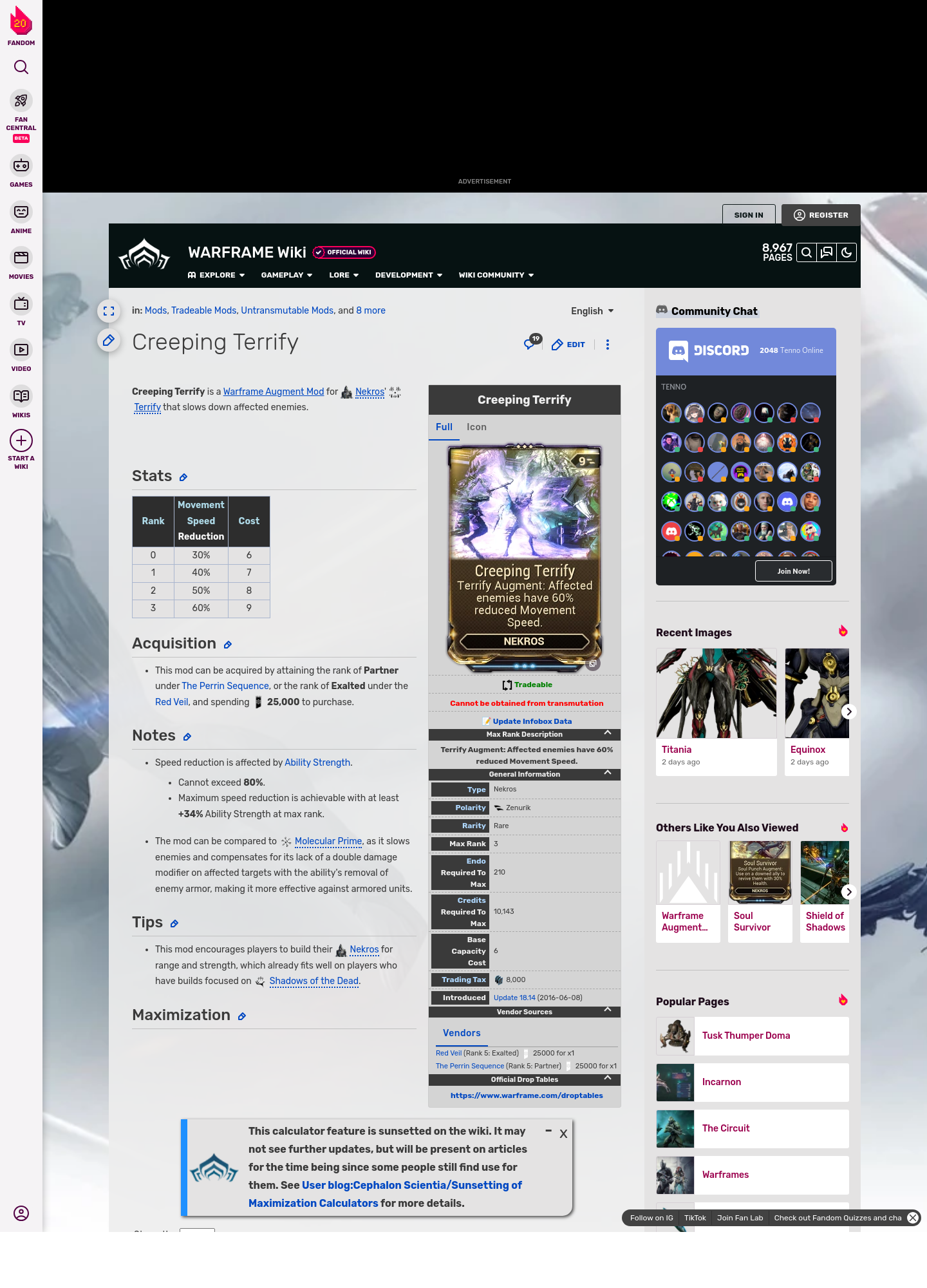Image resolution: width=927 pixels, height=1288 pixels.
Task: Open the Explore dropdown menu
Action: coord(216,275)
